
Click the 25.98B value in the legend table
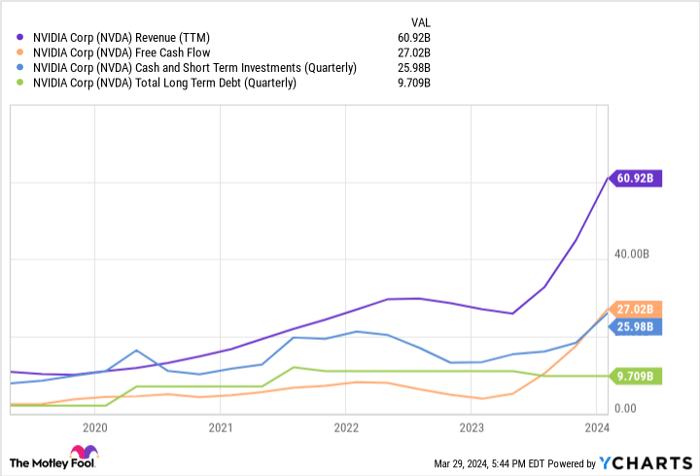414,68
